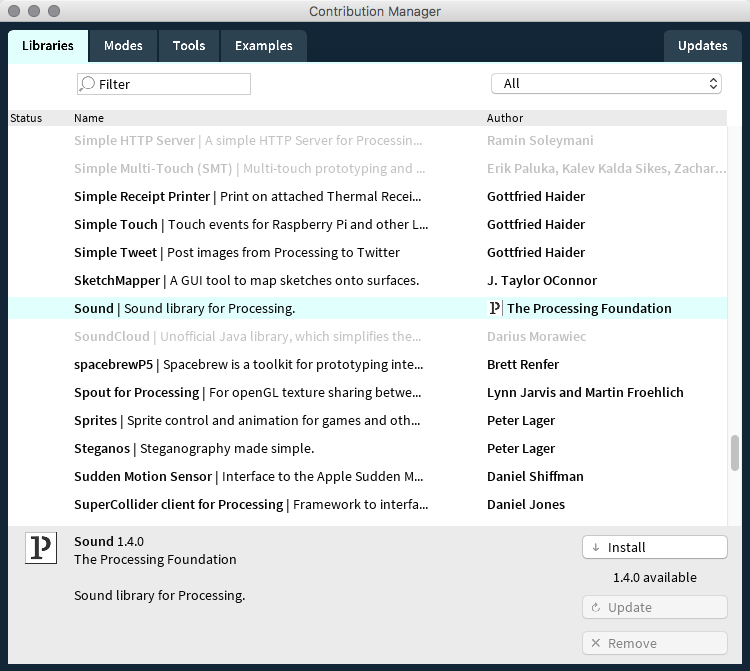
Task: Click the Update button
Action: pyautogui.click(x=655, y=607)
